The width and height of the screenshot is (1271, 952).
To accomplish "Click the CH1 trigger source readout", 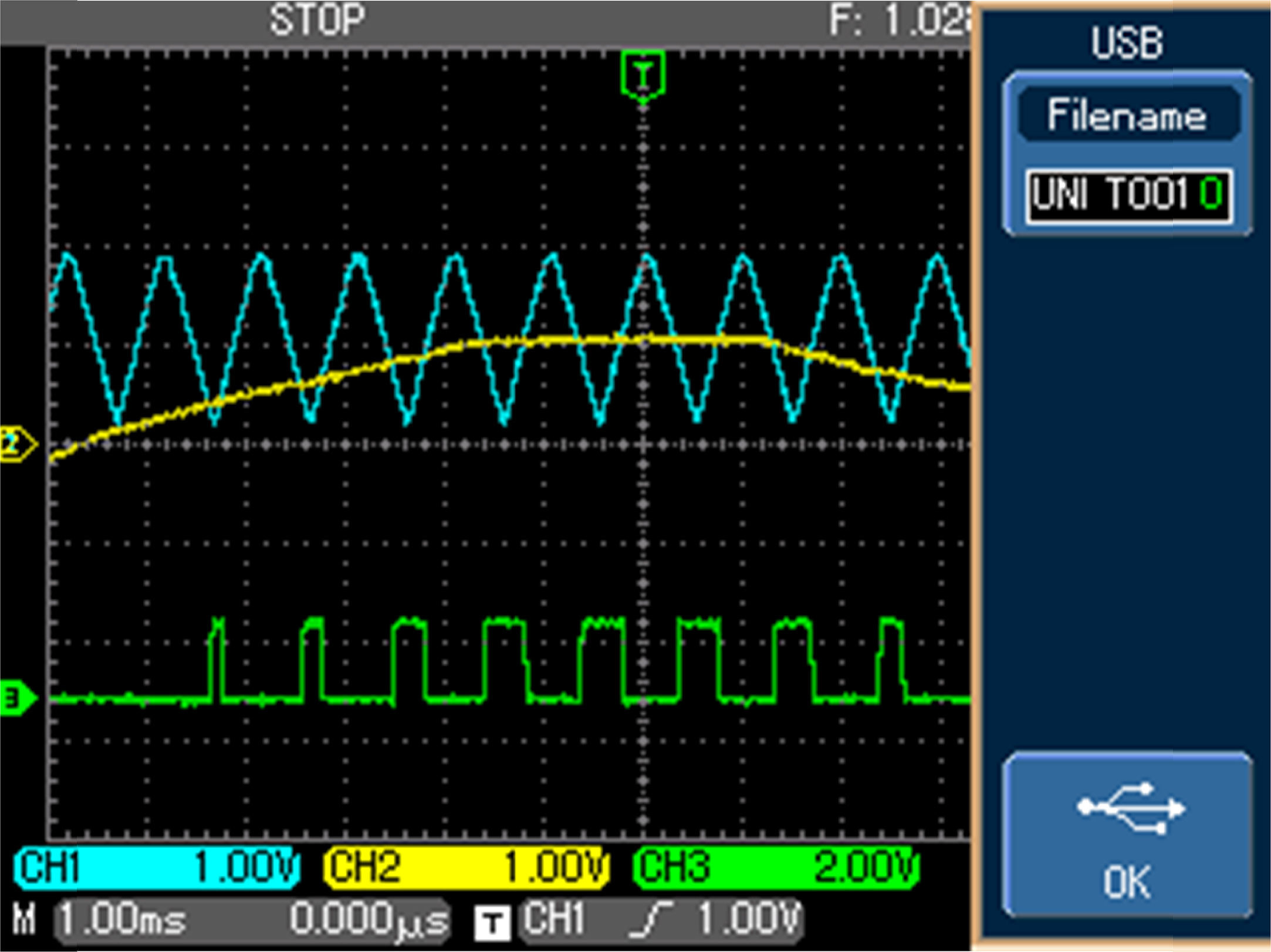I will pyautogui.click(x=555, y=918).
